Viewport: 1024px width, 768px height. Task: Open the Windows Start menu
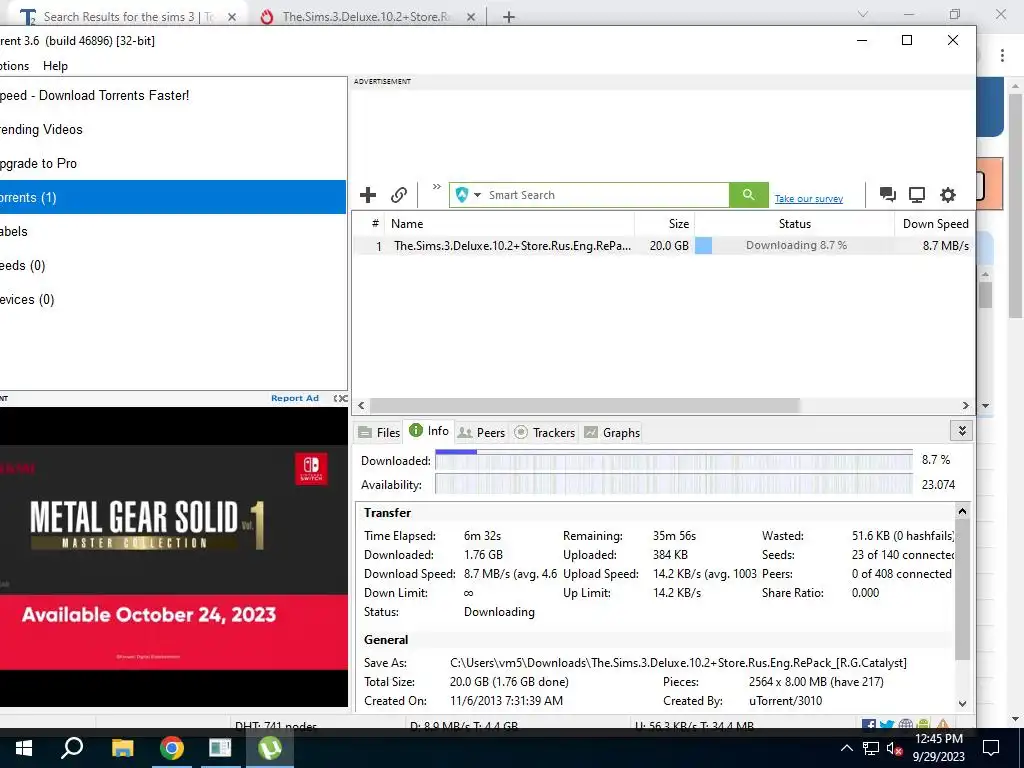[x=23, y=748]
